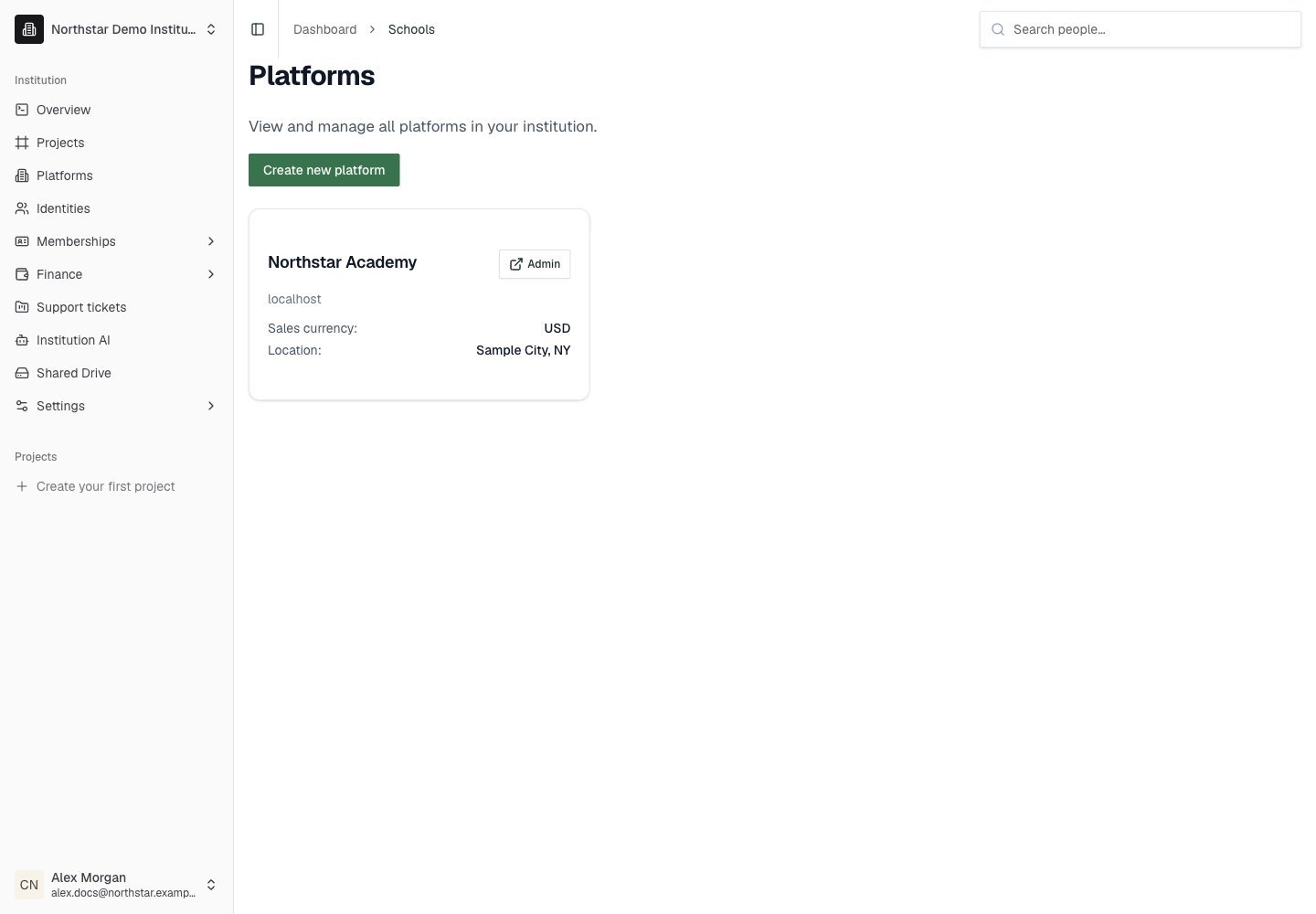This screenshot has height=914, width=1316.
Task: Click the Institution AI bot icon
Action: [22, 340]
